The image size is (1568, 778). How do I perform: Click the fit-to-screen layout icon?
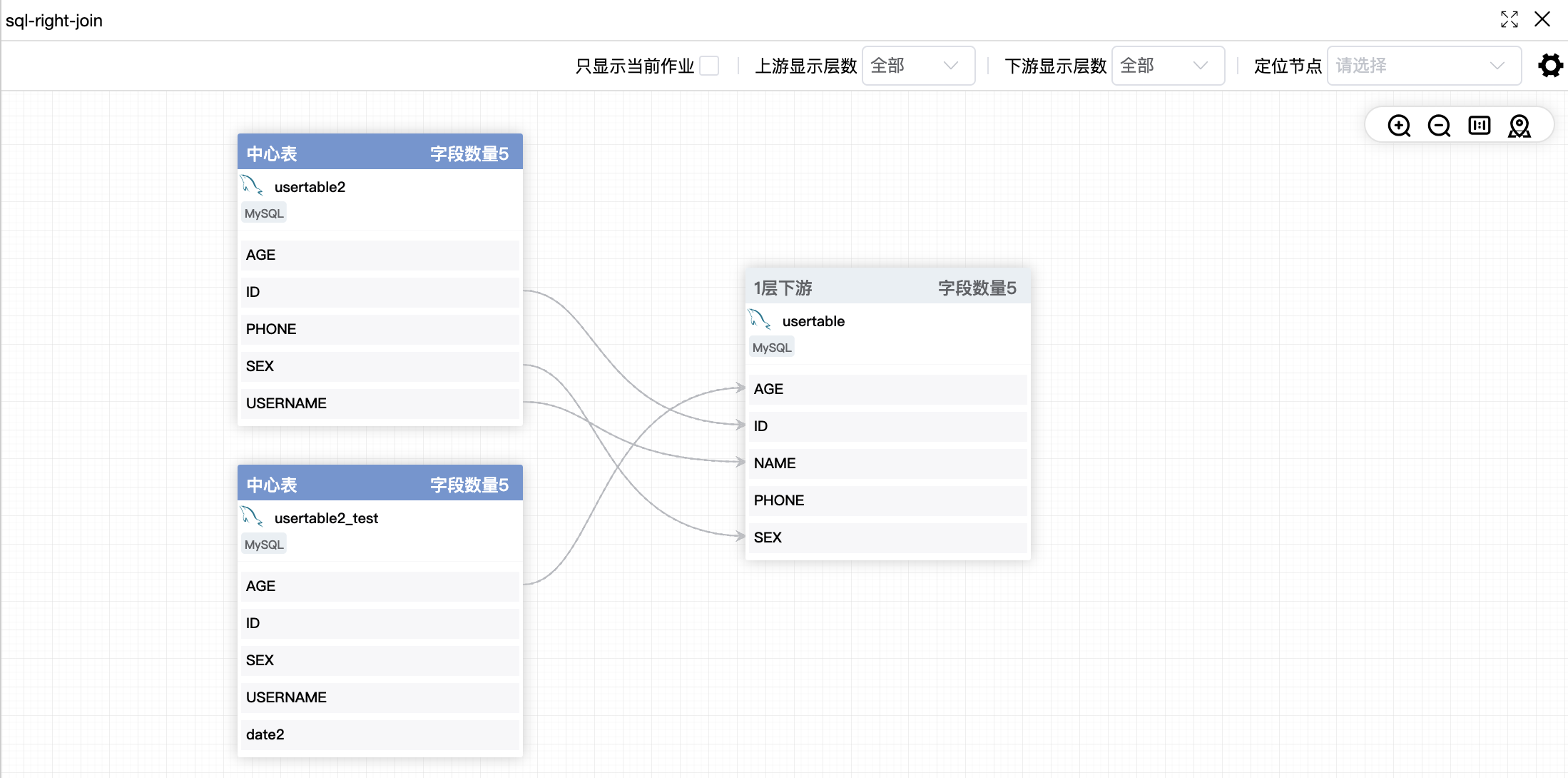click(1480, 127)
